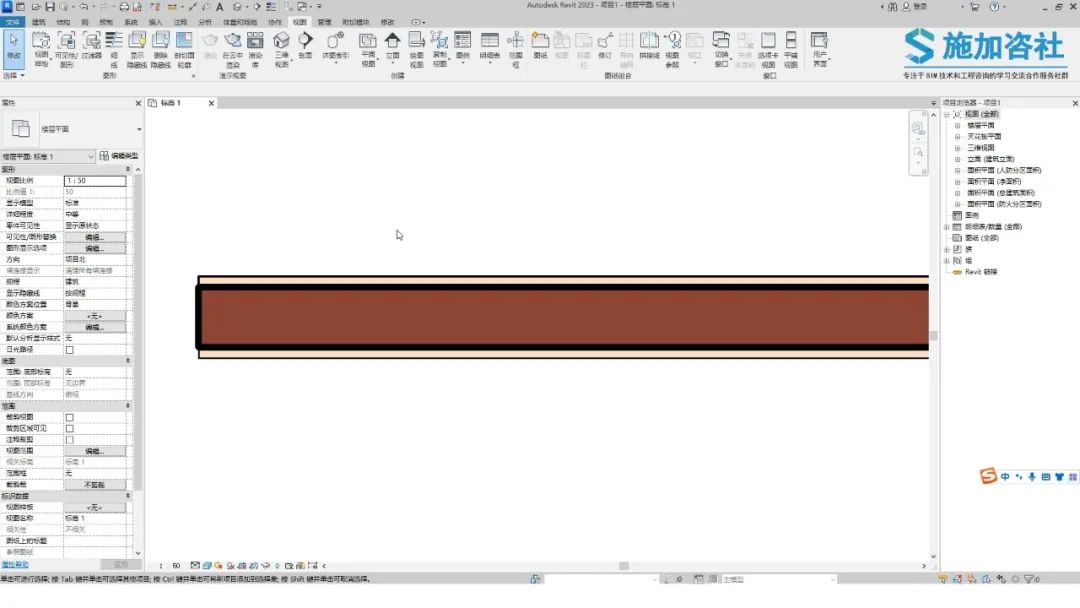This screenshot has height=608, width=1080.
Task: Toggle the Sun Path (日光路径) checkbox
Action: coord(69,350)
